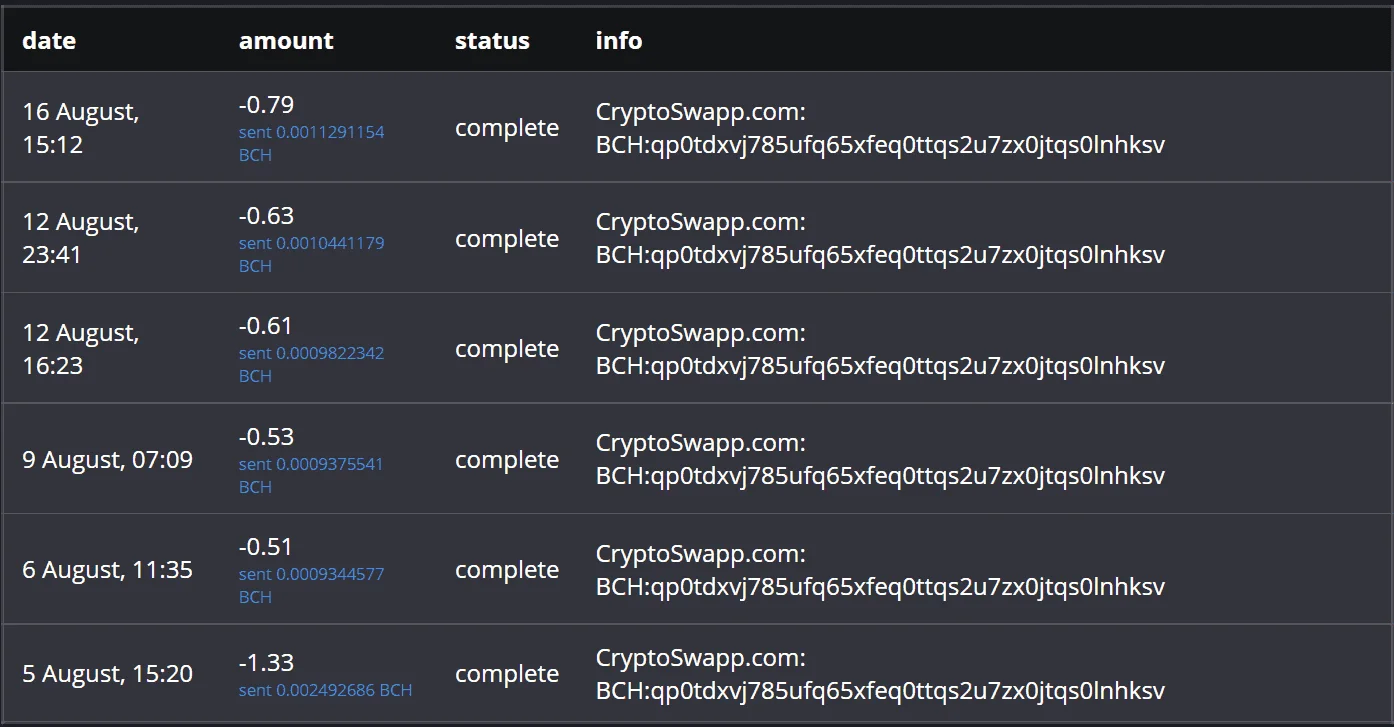
Task: Select the date 12 August, 16:23
Action: click(81, 349)
